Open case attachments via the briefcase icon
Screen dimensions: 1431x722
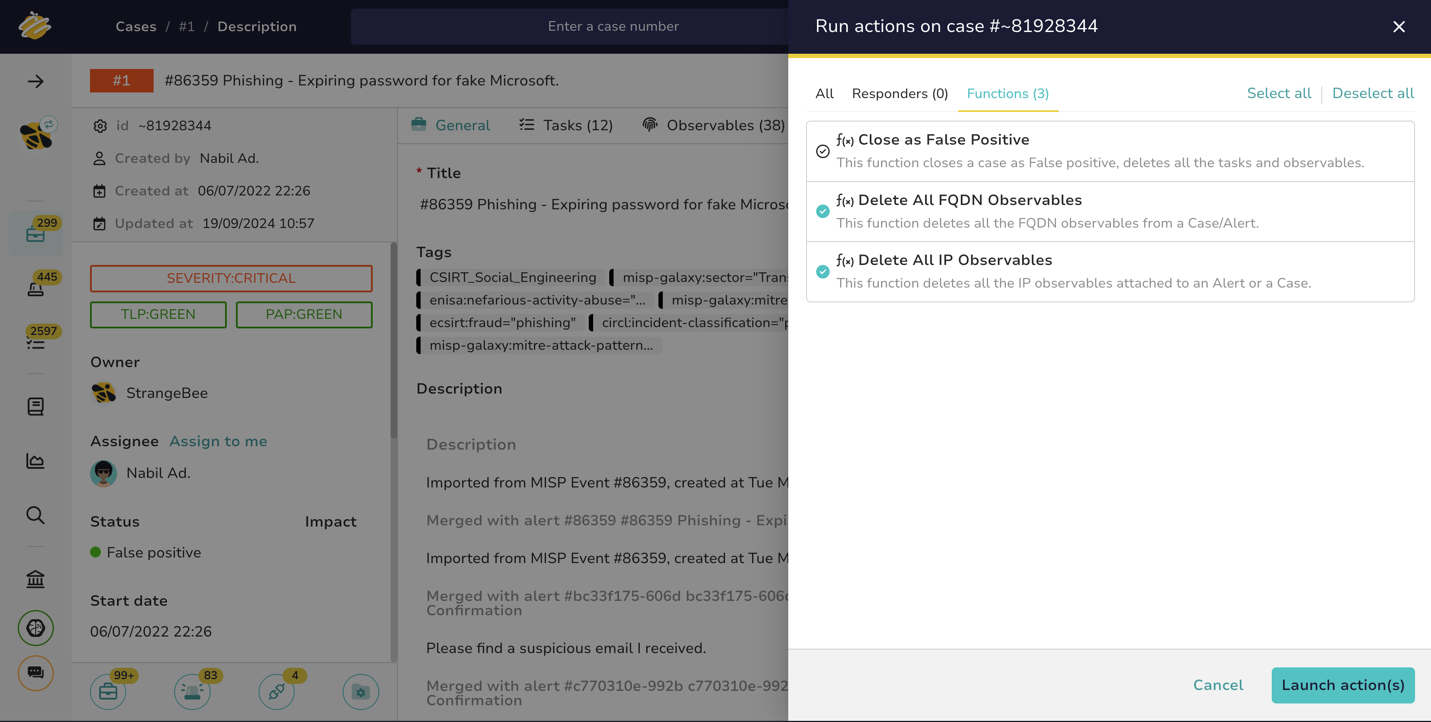click(x=108, y=691)
